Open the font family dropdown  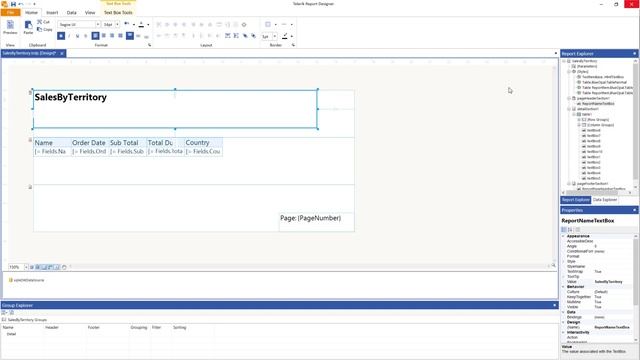point(98,24)
